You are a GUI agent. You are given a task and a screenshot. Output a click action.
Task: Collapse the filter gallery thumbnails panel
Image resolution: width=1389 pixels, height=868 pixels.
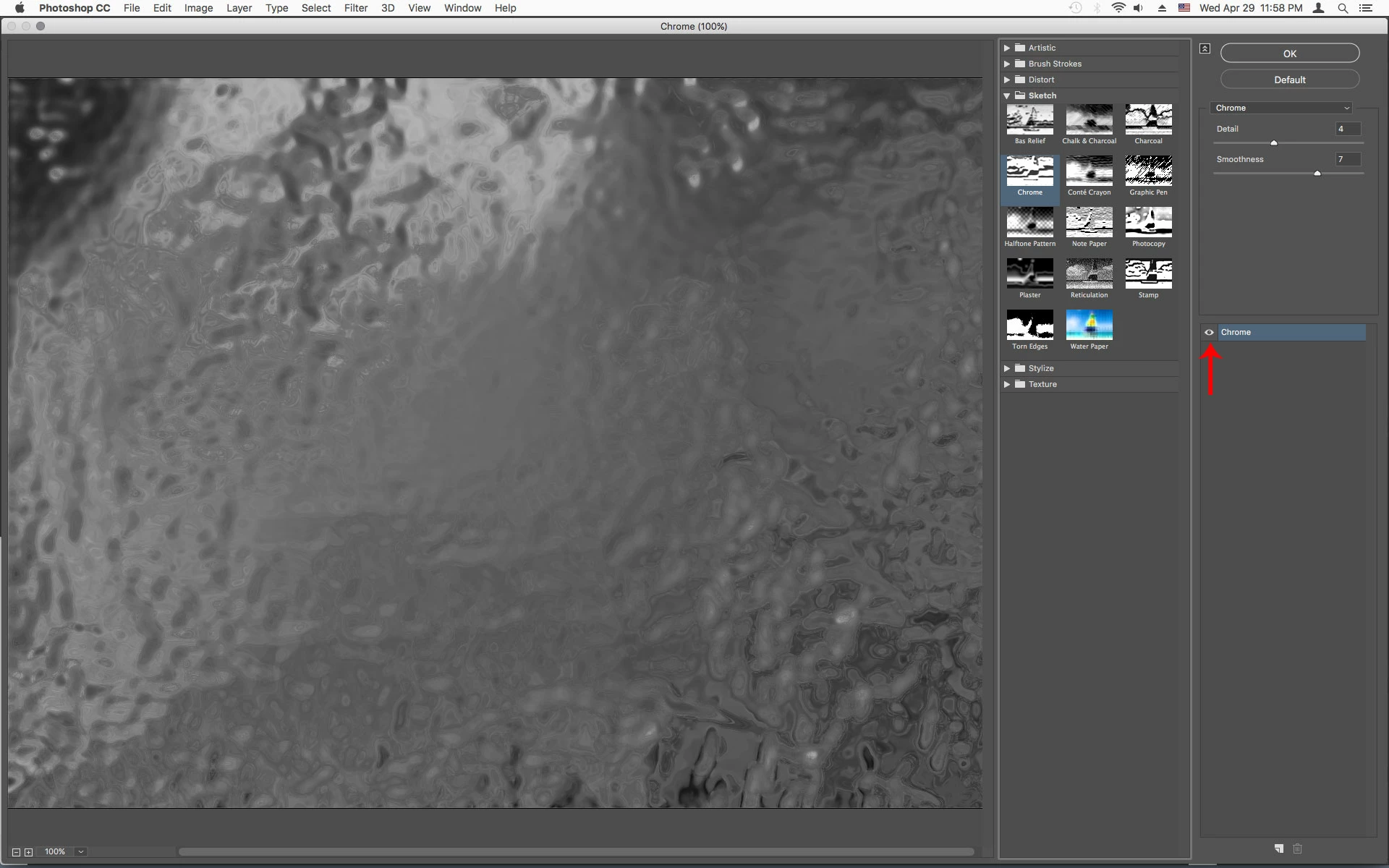(1205, 48)
